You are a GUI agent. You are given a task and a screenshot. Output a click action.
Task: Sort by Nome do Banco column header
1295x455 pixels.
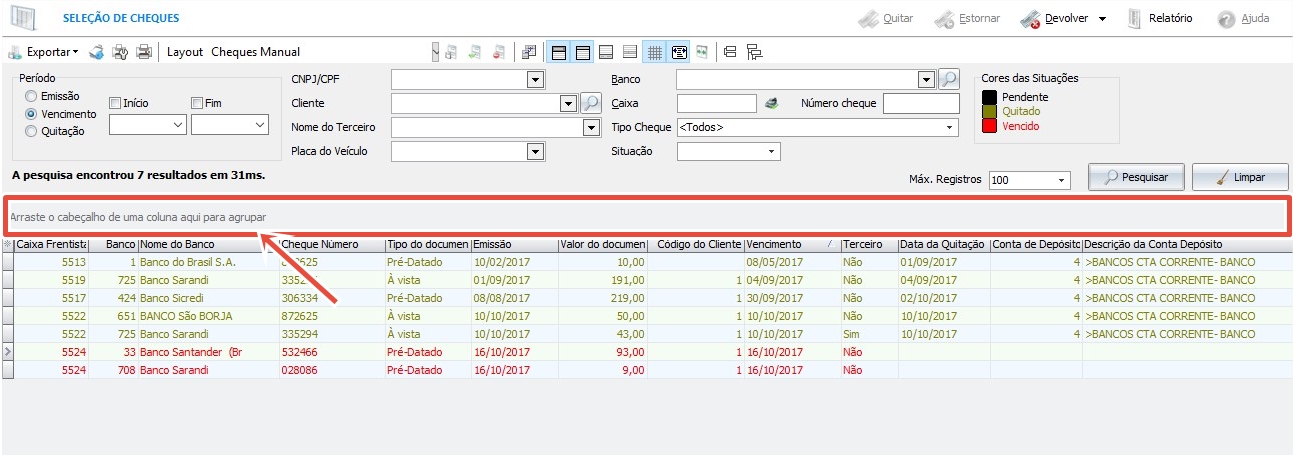tap(208, 245)
